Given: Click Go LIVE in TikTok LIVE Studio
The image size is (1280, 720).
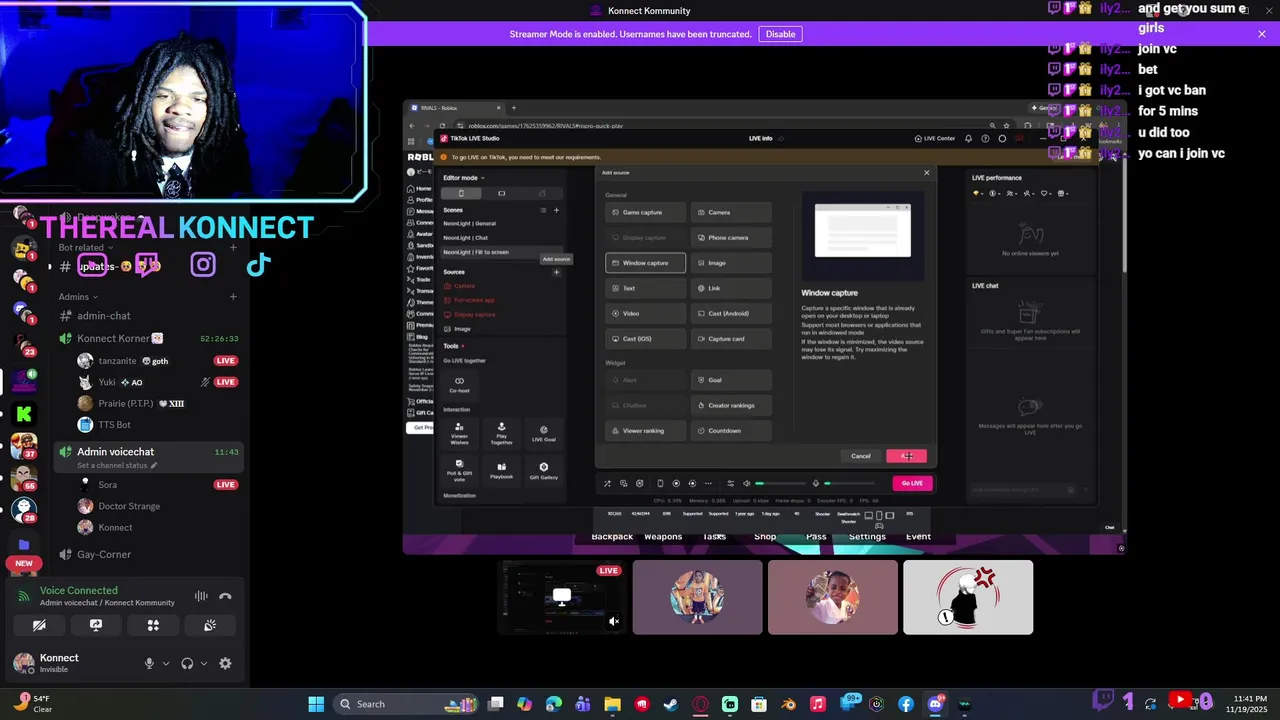Looking at the screenshot, I should point(912,483).
